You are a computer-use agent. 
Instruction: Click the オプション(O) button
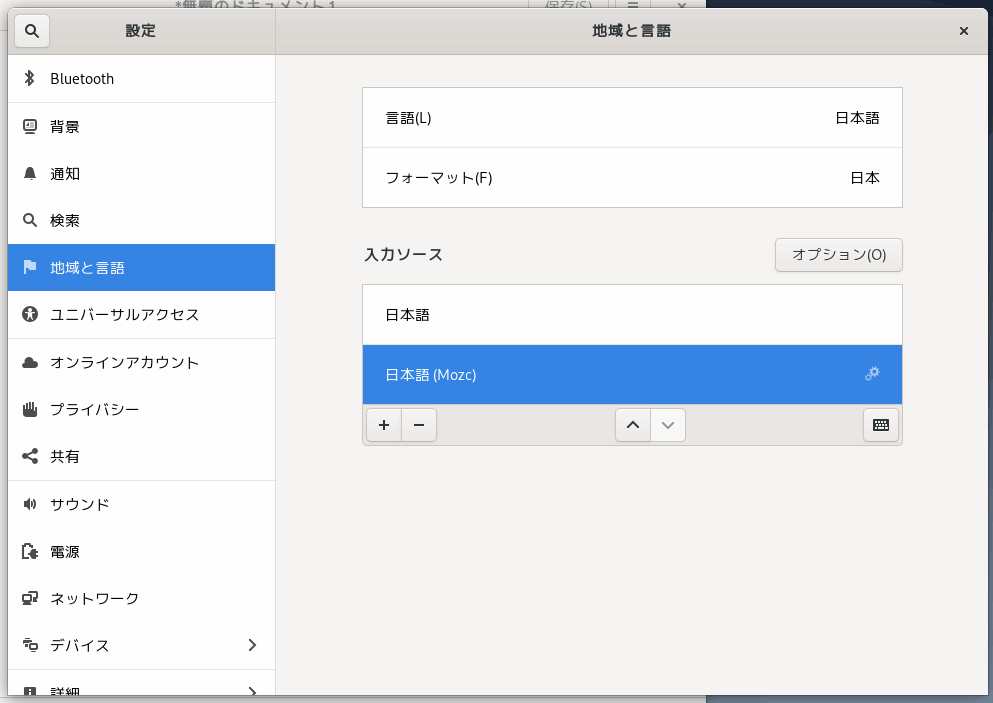[838, 255]
